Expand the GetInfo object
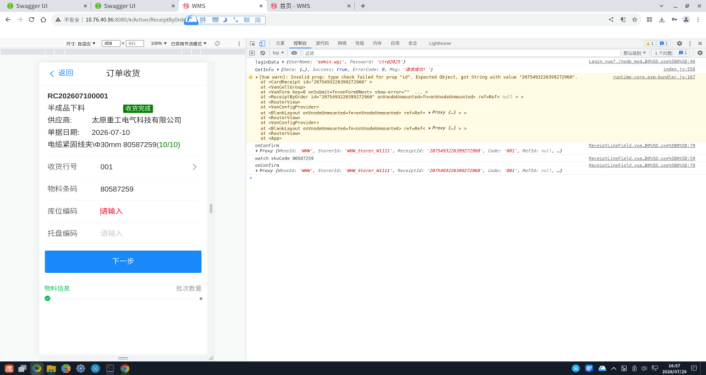The image size is (706, 375). click(x=278, y=69)
